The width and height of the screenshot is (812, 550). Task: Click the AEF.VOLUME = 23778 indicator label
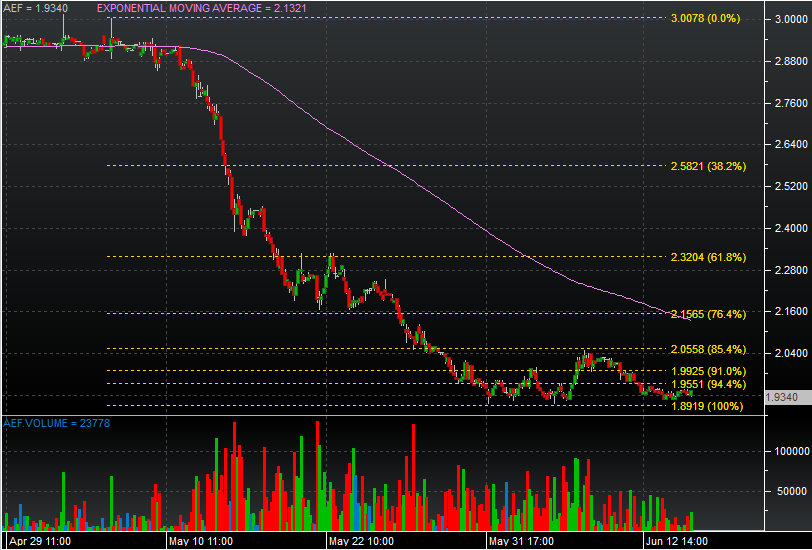pos(49,424)
